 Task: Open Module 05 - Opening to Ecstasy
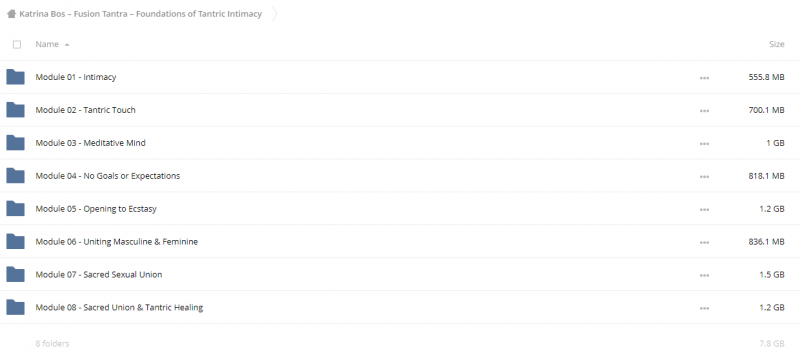(x=96, y=209)
